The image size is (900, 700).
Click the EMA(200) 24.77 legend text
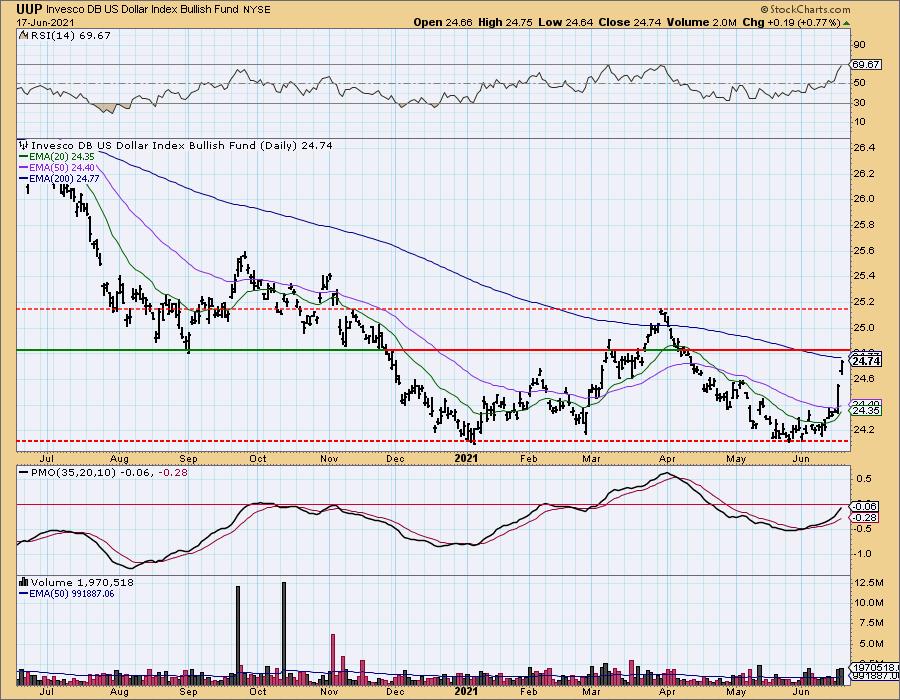[x=64, y=178]
